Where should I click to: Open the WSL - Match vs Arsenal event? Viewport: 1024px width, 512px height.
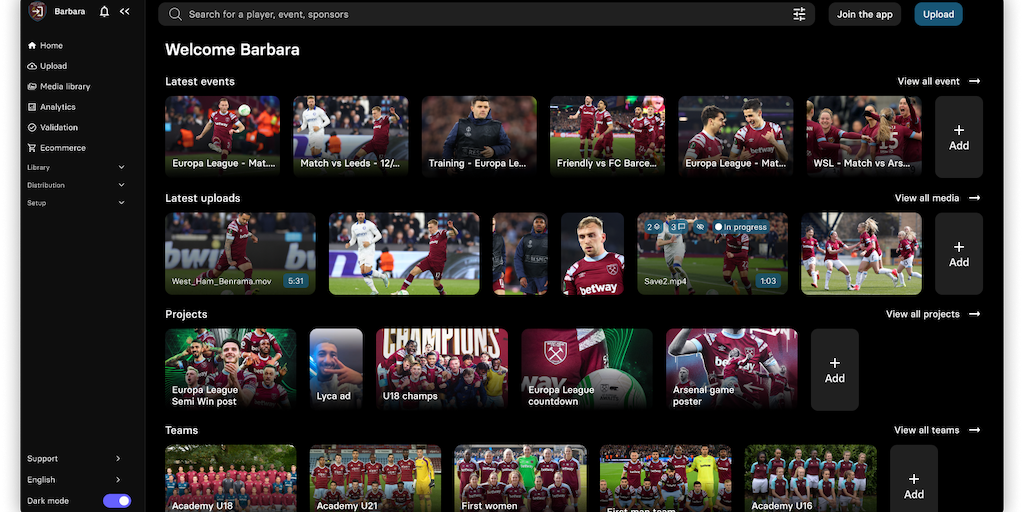click(864, 136)
